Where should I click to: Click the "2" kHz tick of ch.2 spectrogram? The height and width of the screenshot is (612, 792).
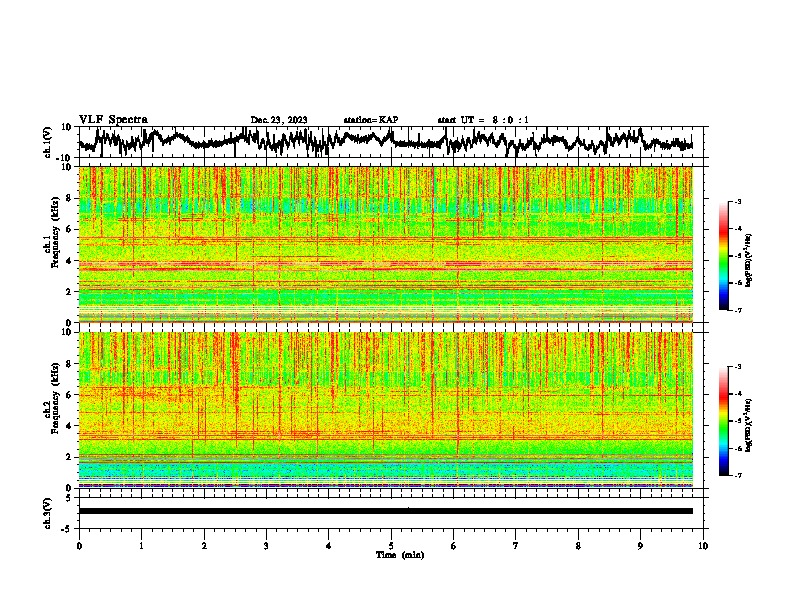click(x=70, y=457)
